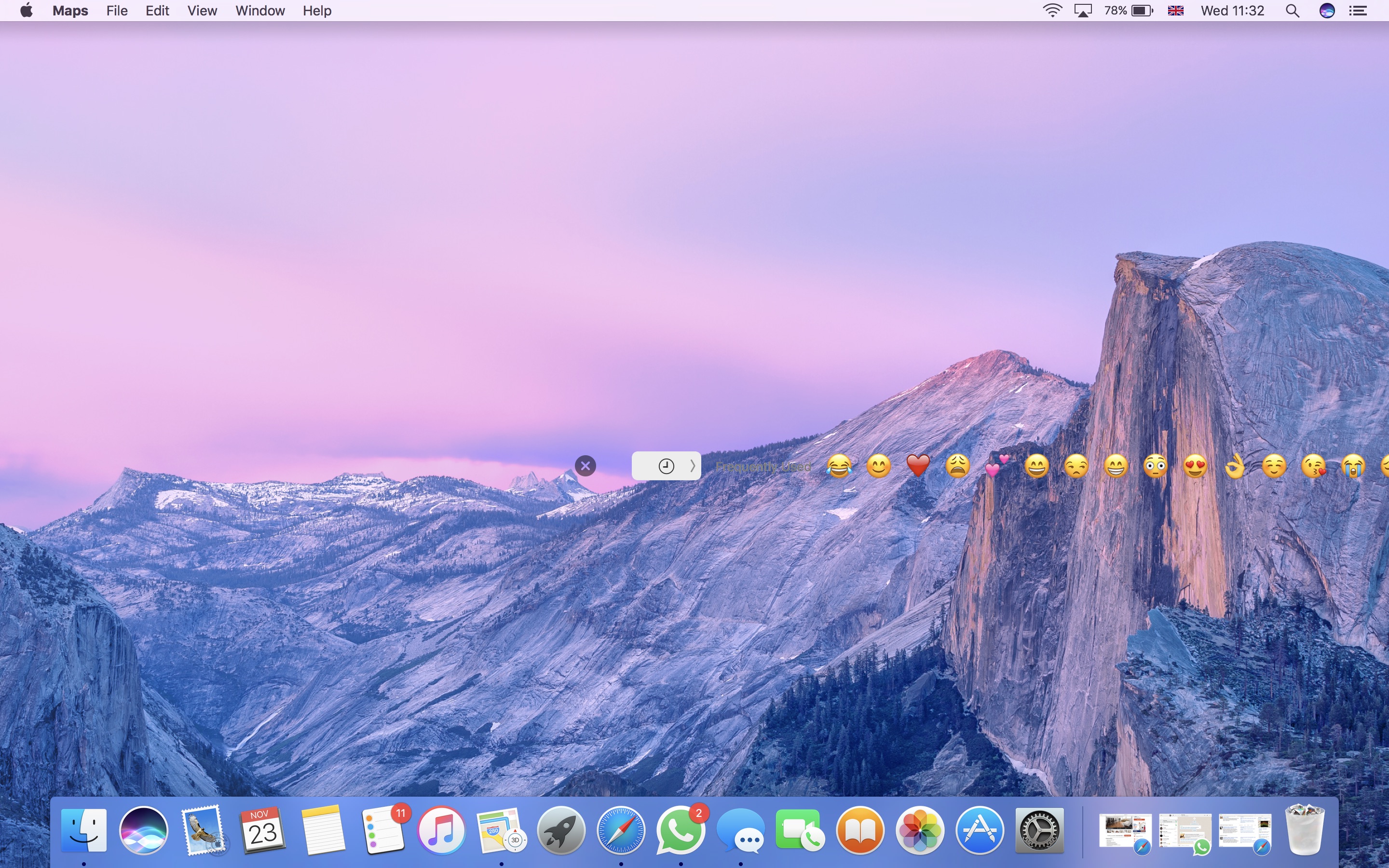Open minimized WhatsApp window thumbnail in dock
Screen dimensions: 1389x868
[1185, 831]
